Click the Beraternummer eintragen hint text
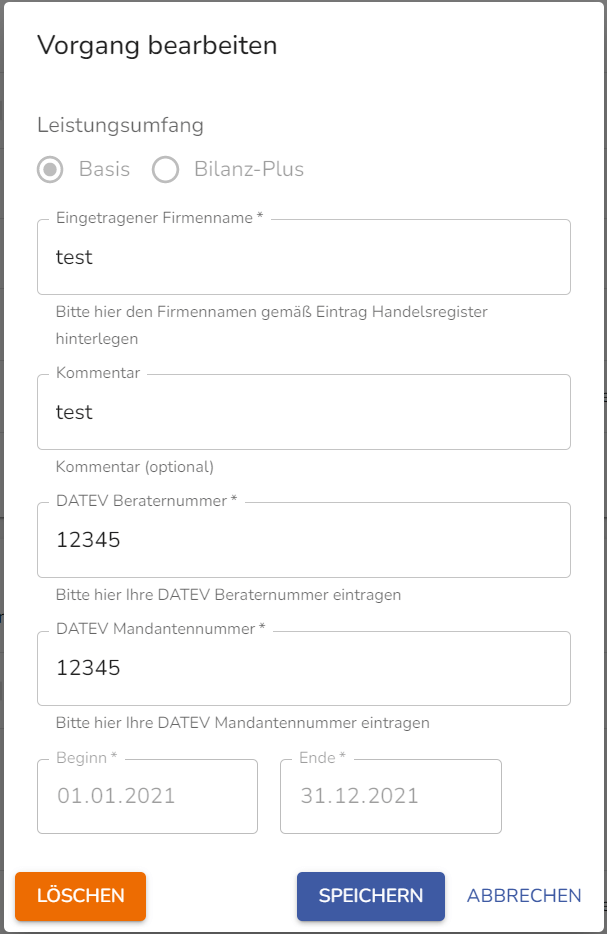The image size is (607, 934). tap(228, 594)
